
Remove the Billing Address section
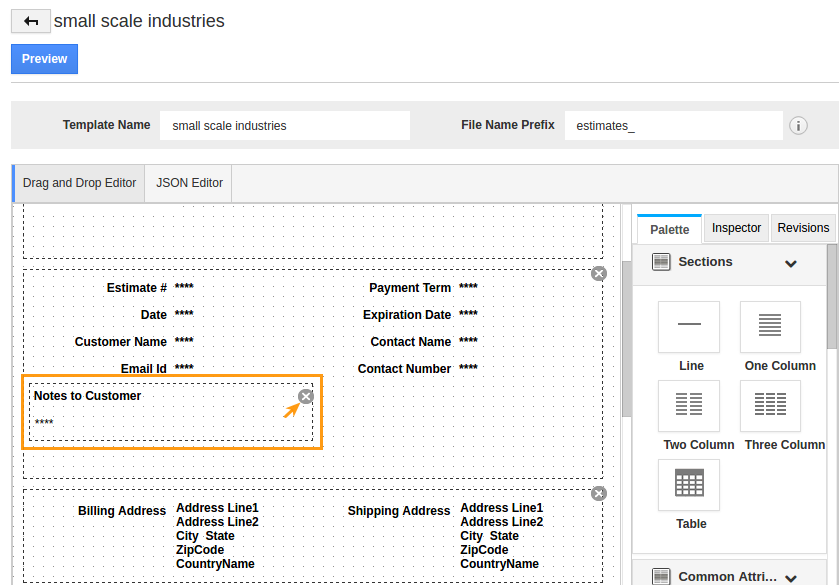(599, 493)
